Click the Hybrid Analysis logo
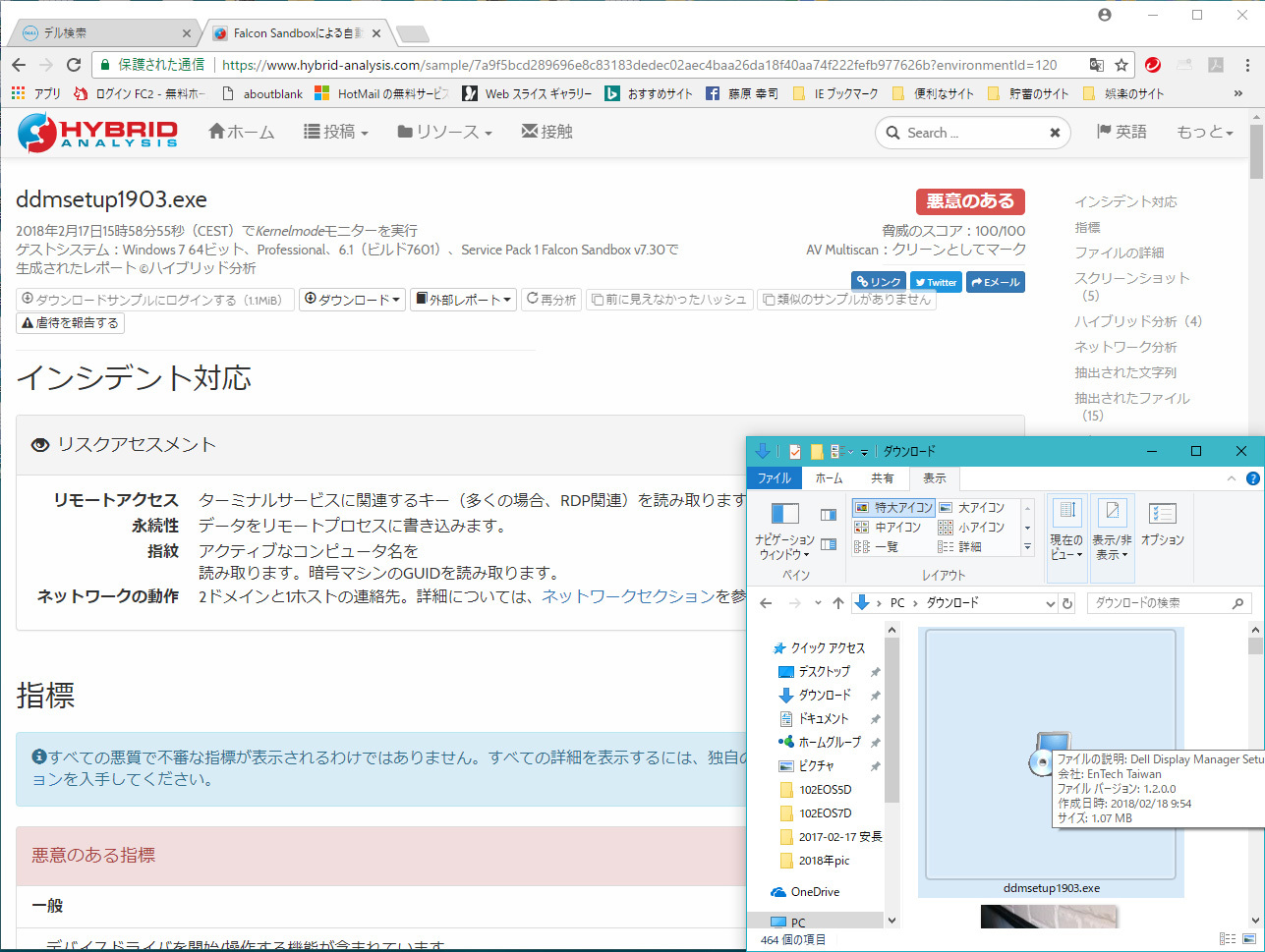1265x952 pixels. coord(97,133)
